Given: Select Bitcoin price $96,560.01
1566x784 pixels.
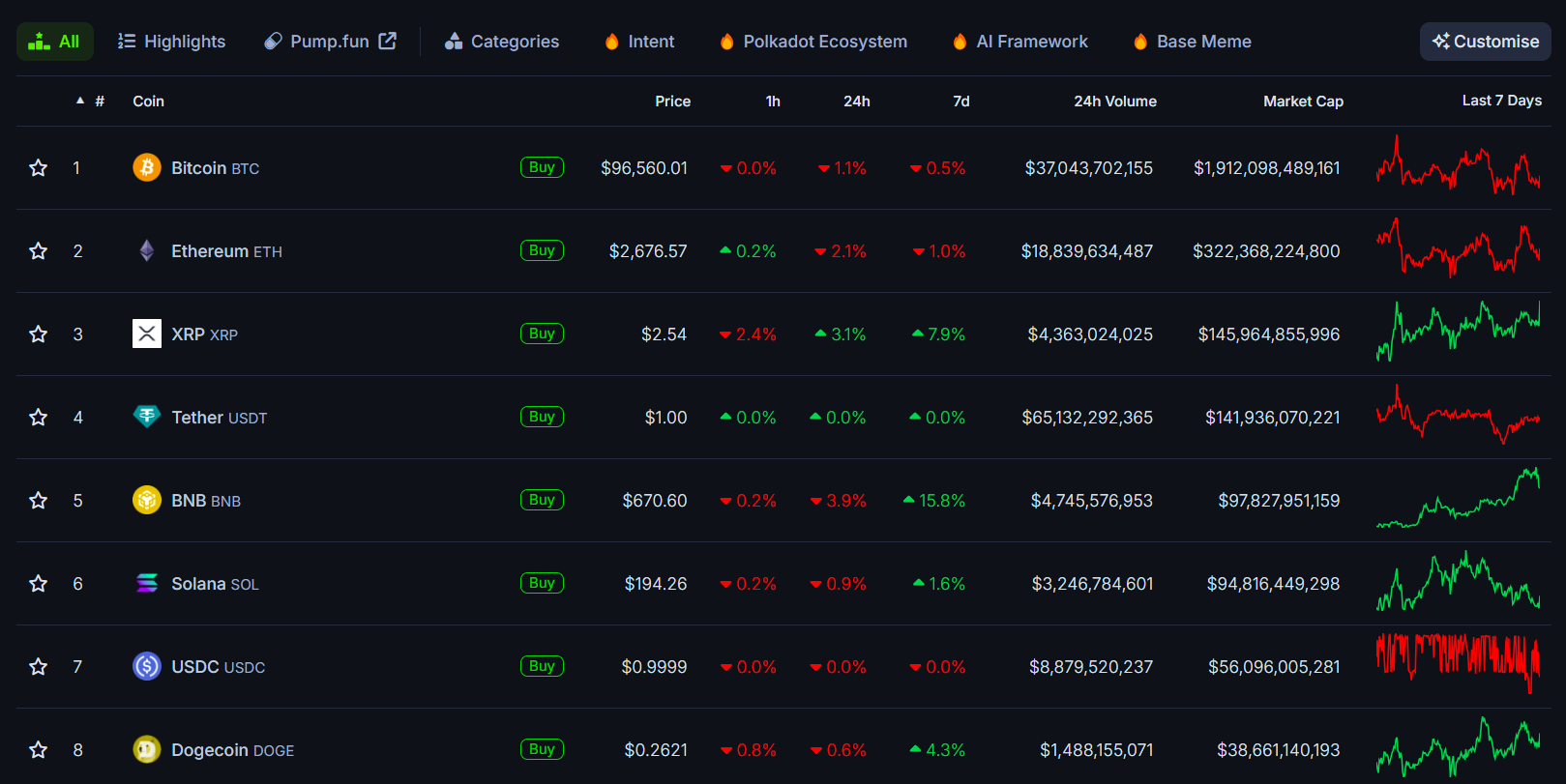Looking at the screenshot, I should tap(644, 168).
